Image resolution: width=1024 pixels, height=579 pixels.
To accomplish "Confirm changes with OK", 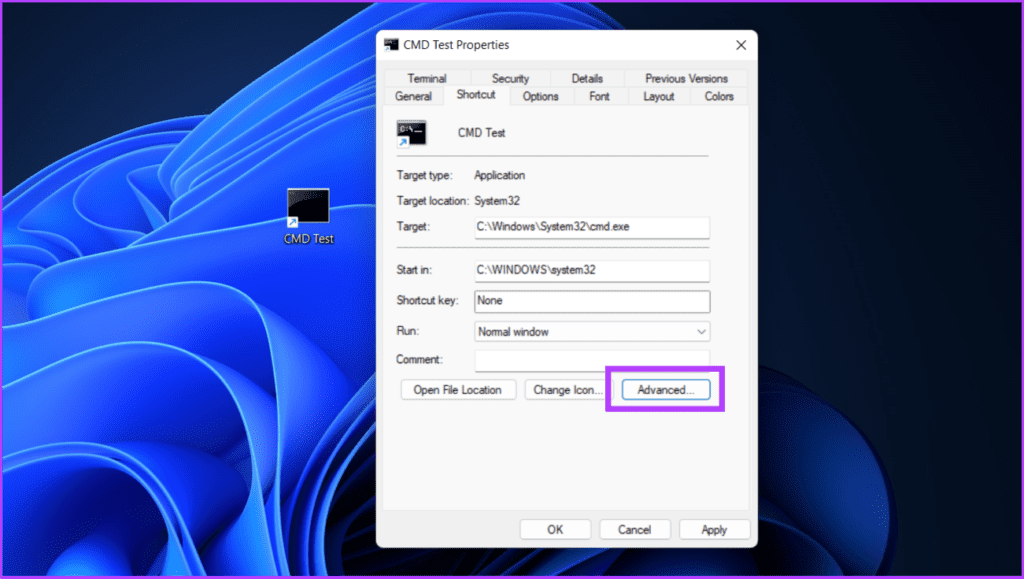I will point(555,529).
